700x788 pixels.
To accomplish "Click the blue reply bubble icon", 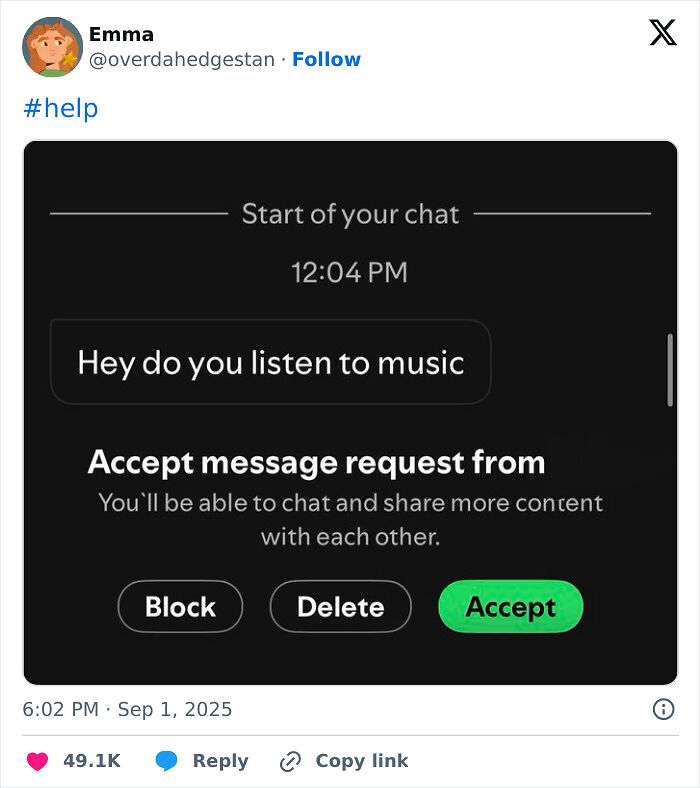I will click(x=166, y=761).
